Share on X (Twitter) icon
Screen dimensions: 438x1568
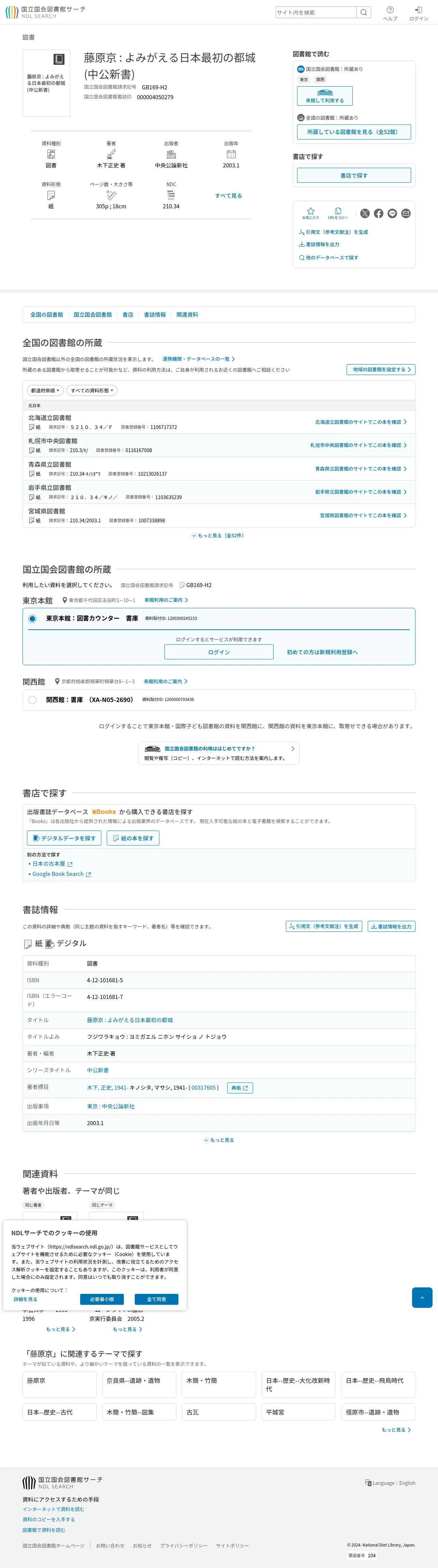(364, 214)
